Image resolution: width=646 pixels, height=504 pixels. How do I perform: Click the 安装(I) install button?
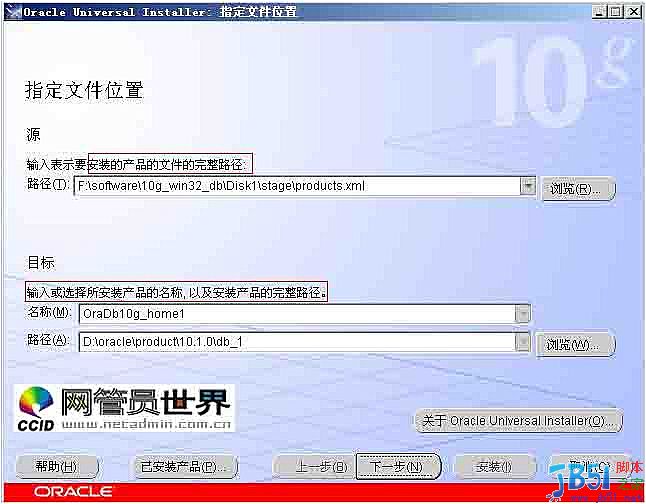pos(494,466)
